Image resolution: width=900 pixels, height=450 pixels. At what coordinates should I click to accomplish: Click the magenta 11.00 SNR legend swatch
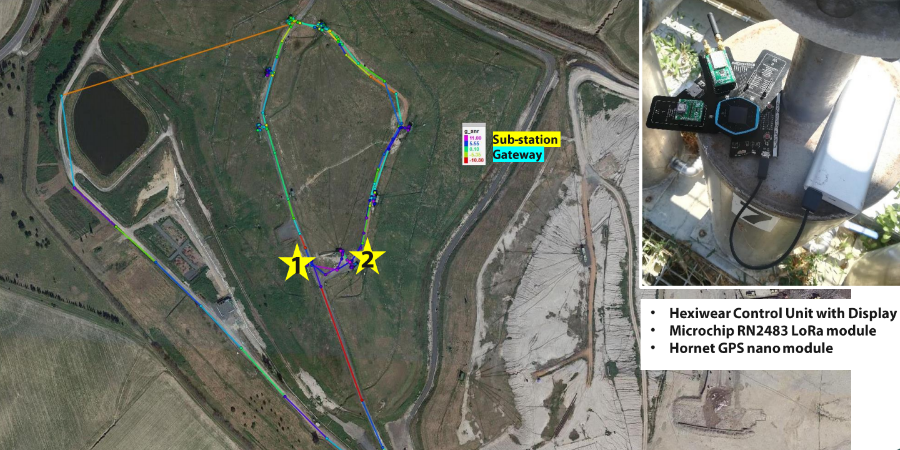466,138
